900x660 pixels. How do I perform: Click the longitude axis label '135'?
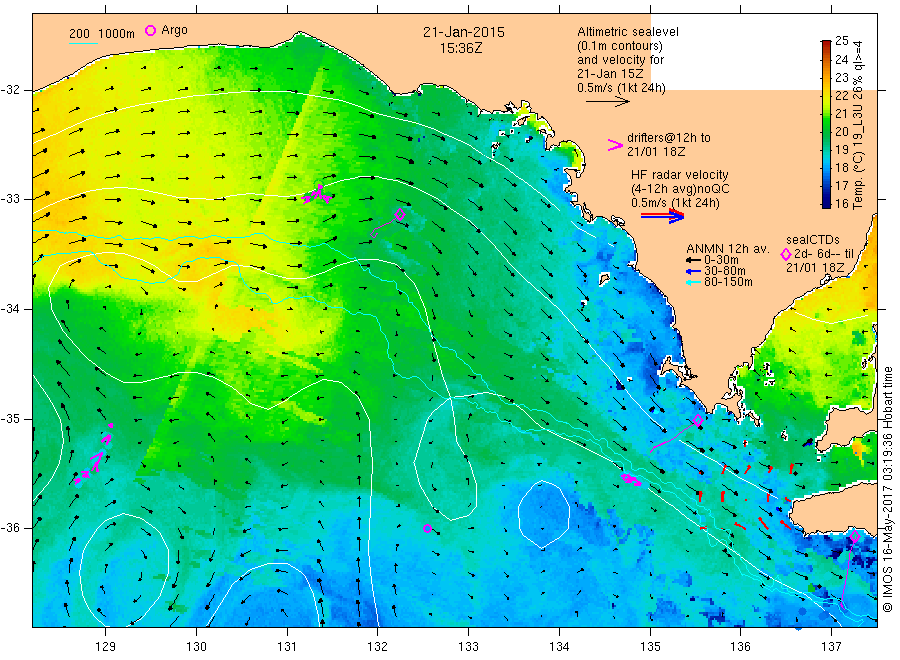pyautogui.click(x=650, y=647)
